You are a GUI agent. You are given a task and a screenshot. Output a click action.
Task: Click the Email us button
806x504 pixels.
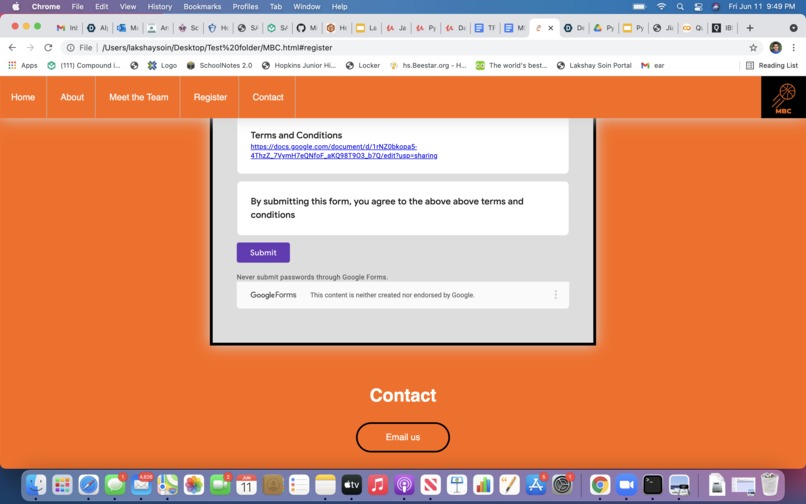pyautogui.click(x=403, y=437)
